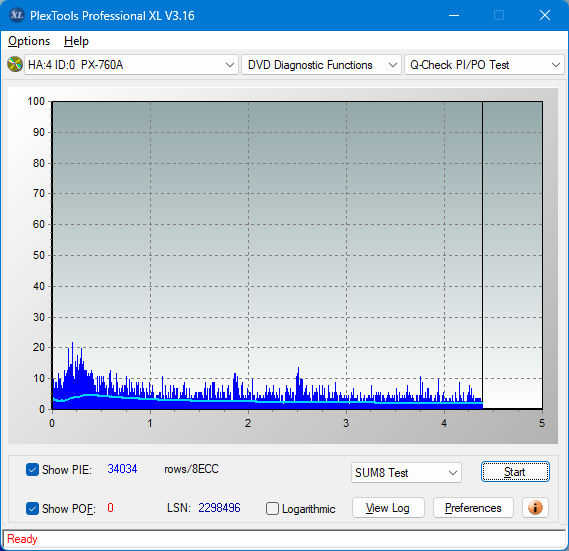Expand the DVD Diagnostic Functions dropdown
Viewport: 569px width, 551px height.
(321, 65)
